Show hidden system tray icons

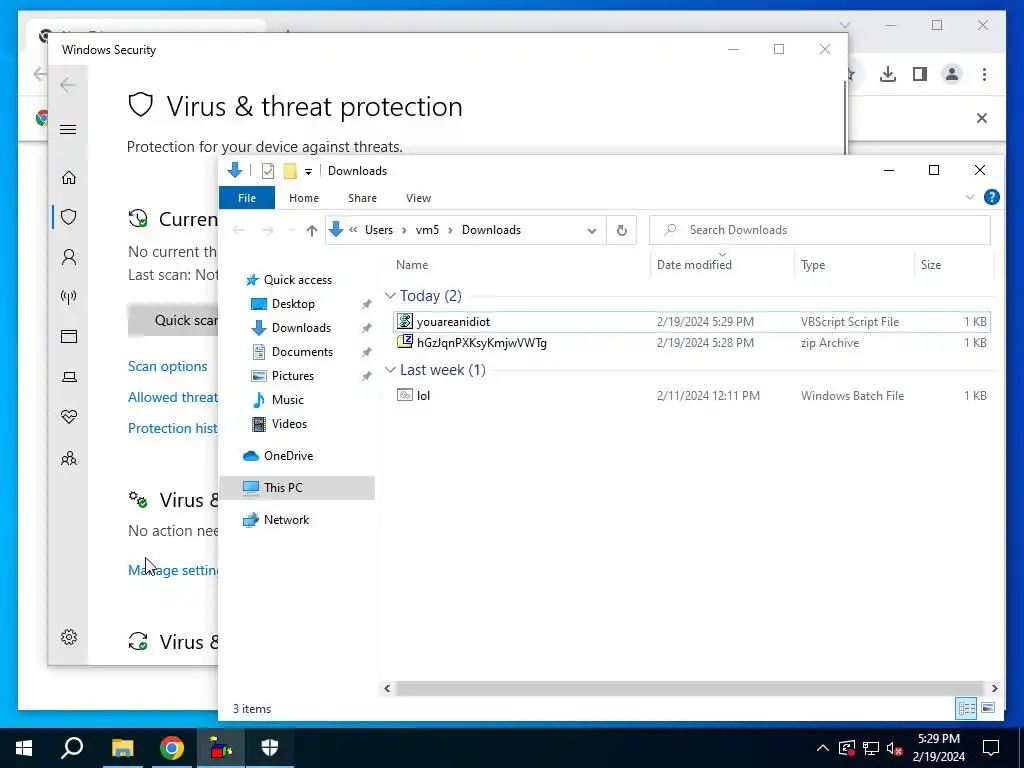(x=823, y=748)
